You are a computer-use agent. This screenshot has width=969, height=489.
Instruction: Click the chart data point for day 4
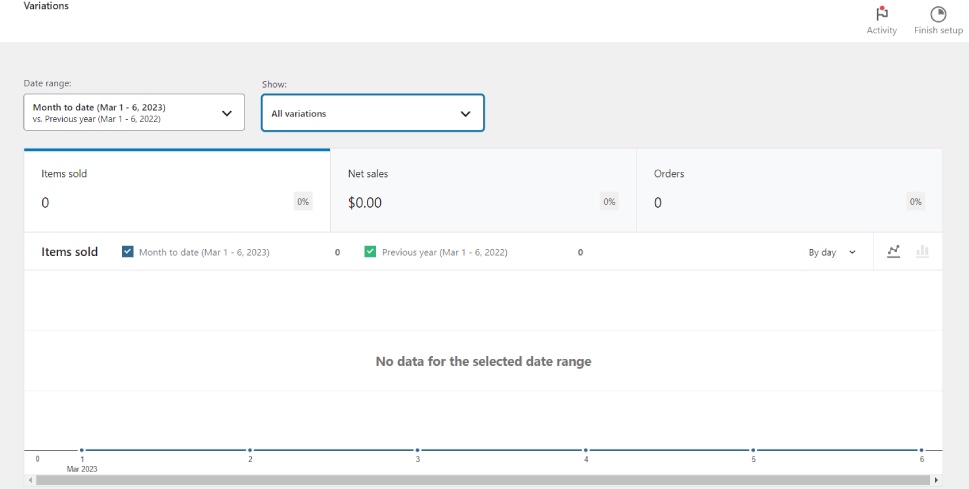click(x=586, y=450)
